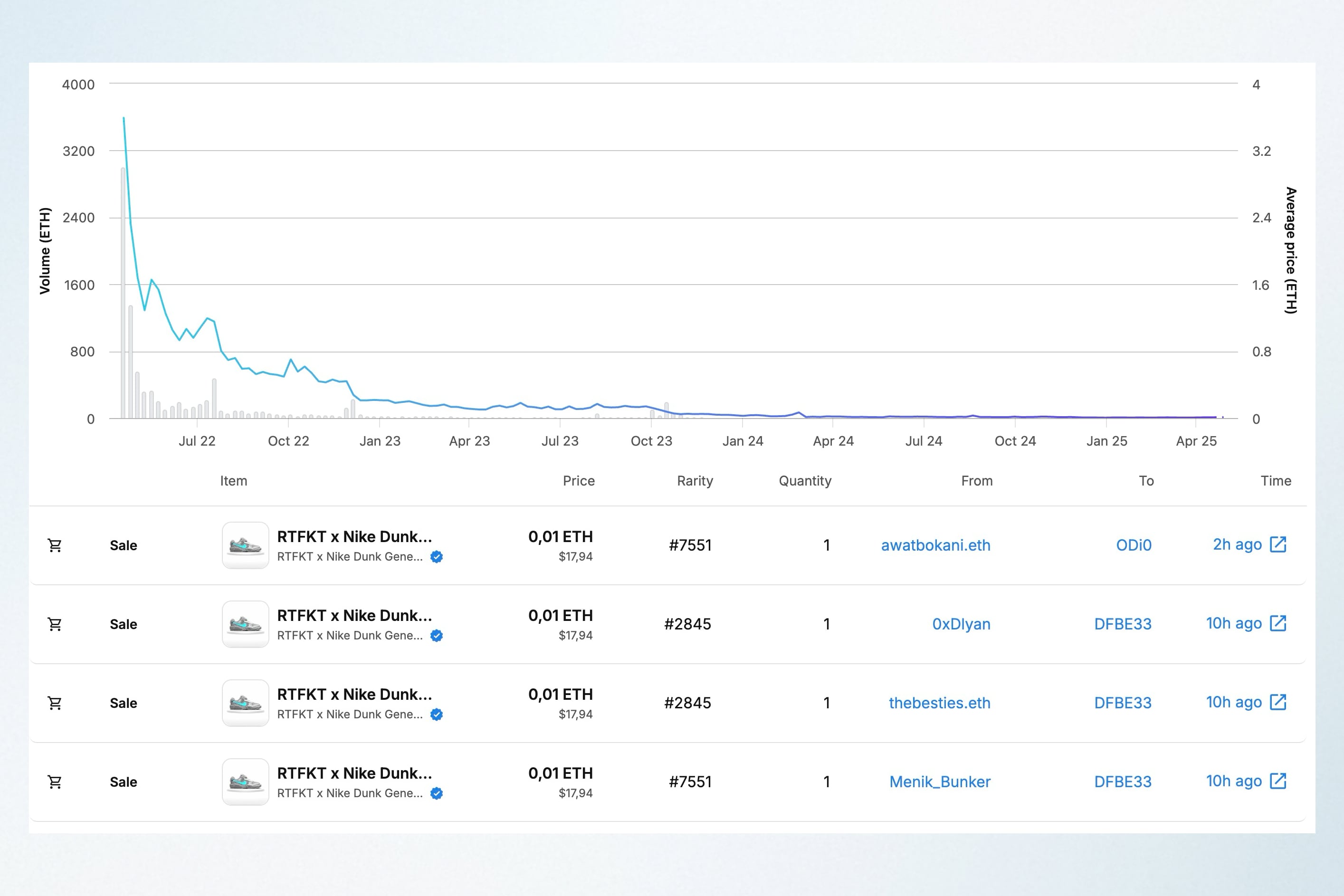The width and height of the screenshot is (1344, 896).
Task: Open sneaker thumbnail in first sale row
Action: 245,545
